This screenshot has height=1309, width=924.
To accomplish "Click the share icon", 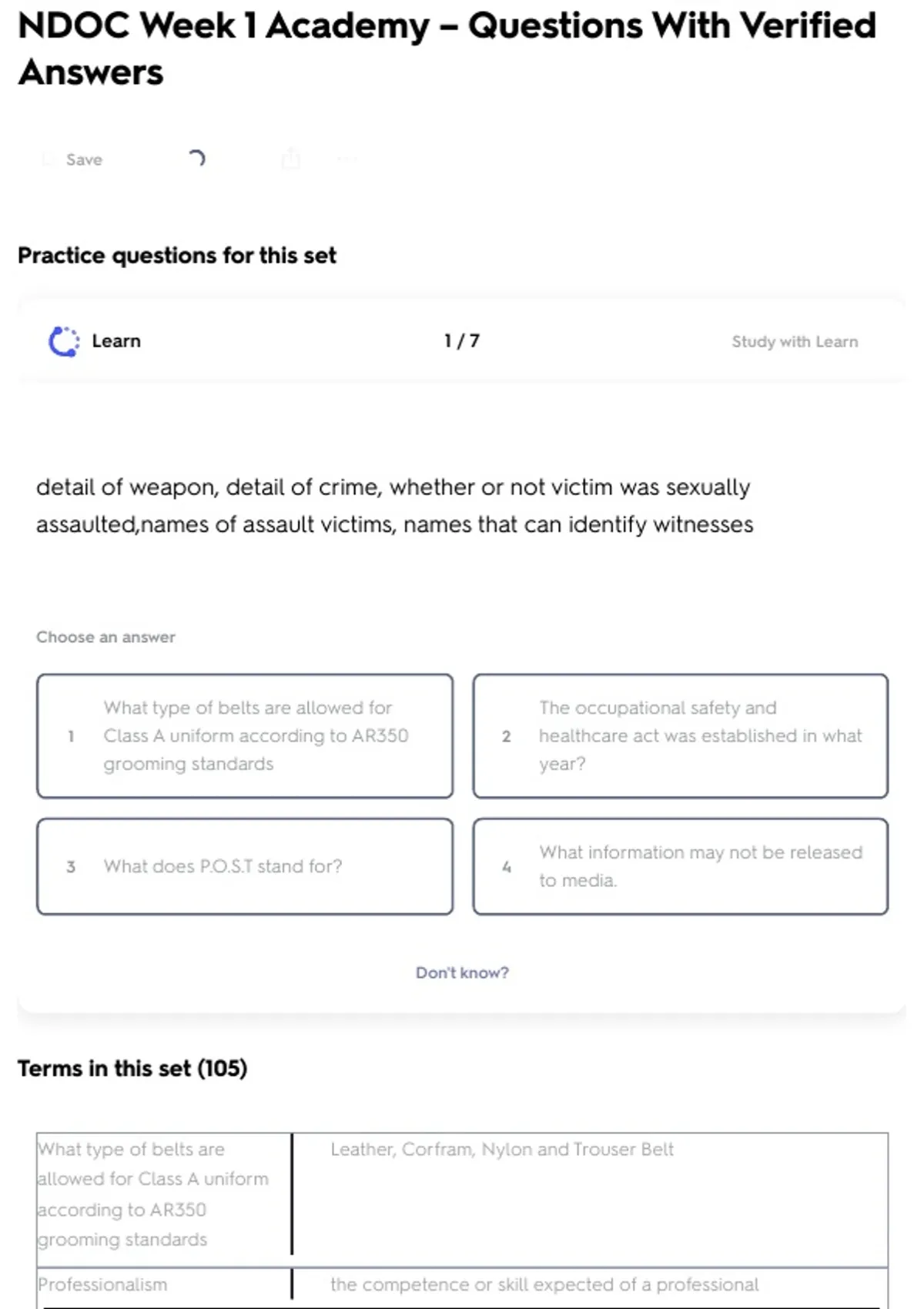I will click(x=290, y=159).
